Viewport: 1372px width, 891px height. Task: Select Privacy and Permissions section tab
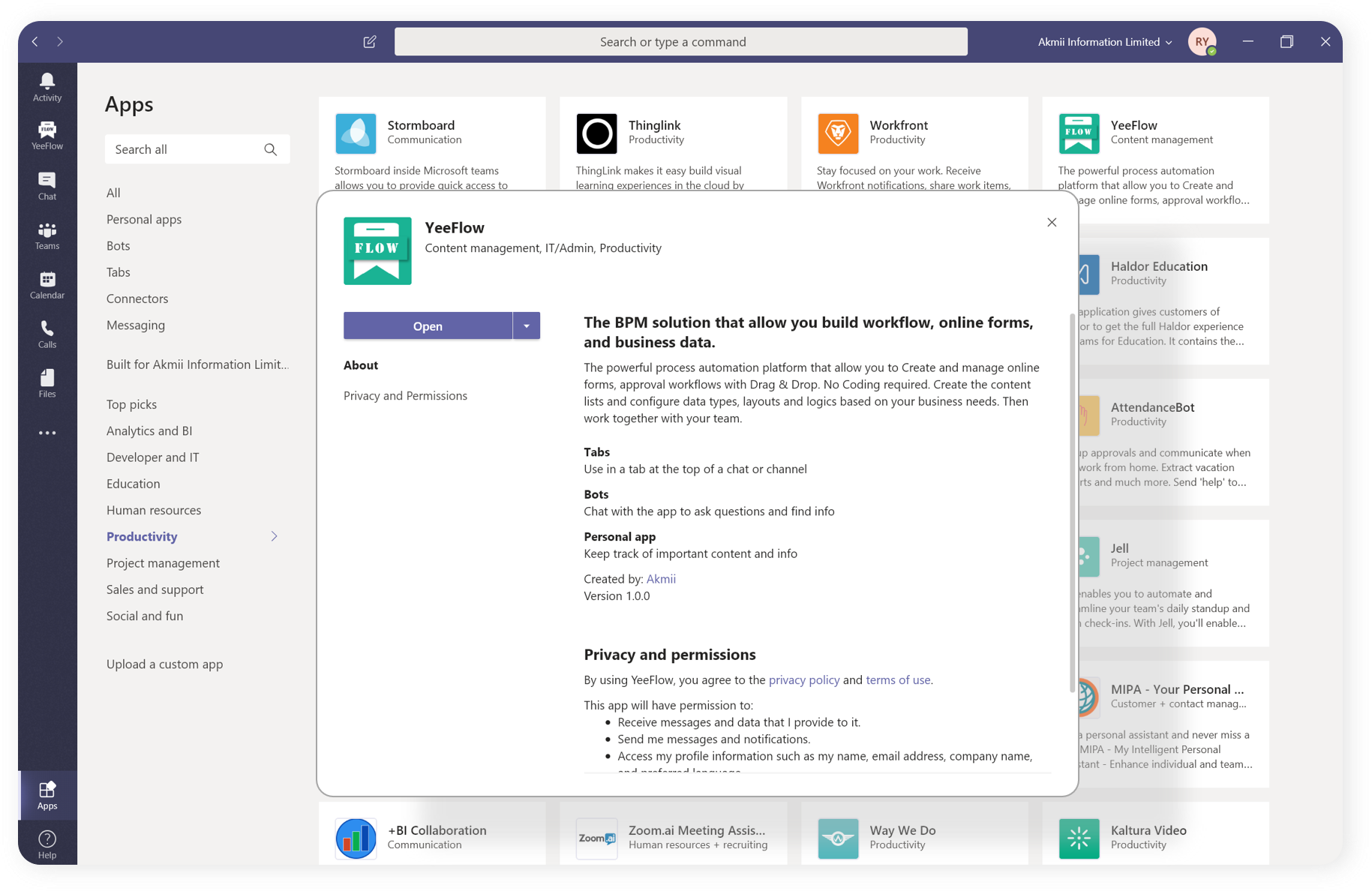click(x=405, y=395)
